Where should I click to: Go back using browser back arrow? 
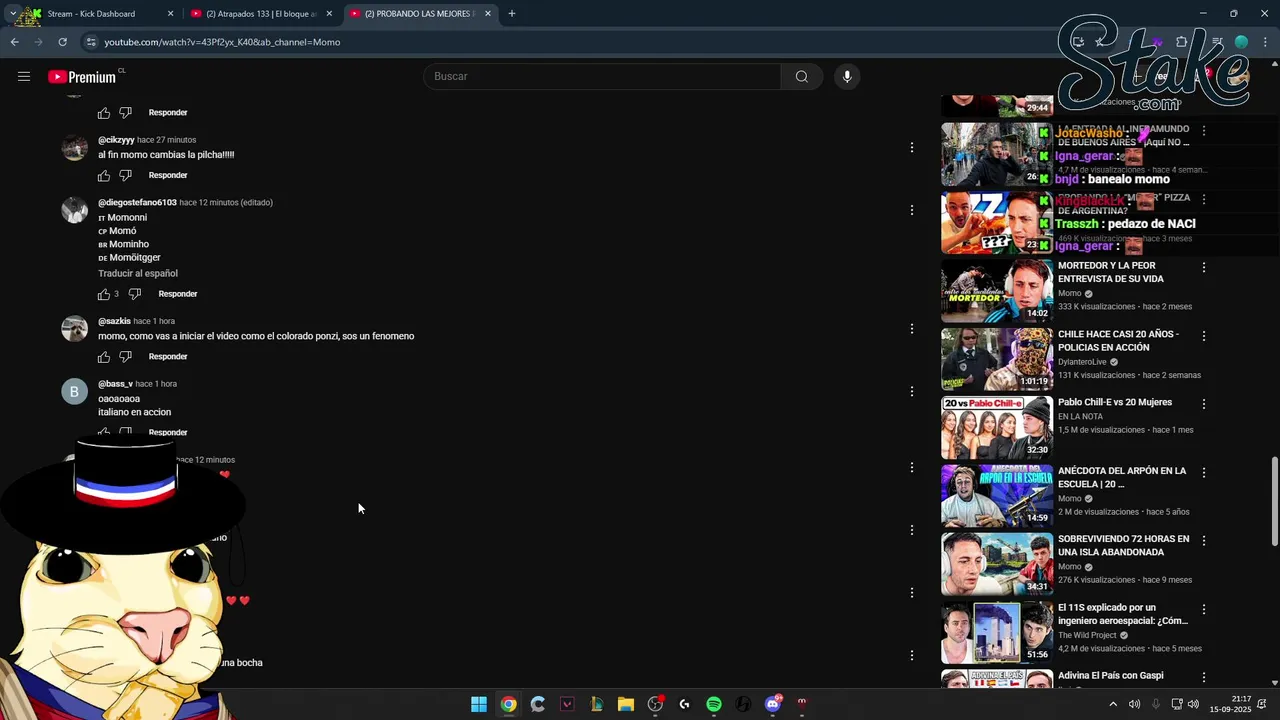click(14, 42)
